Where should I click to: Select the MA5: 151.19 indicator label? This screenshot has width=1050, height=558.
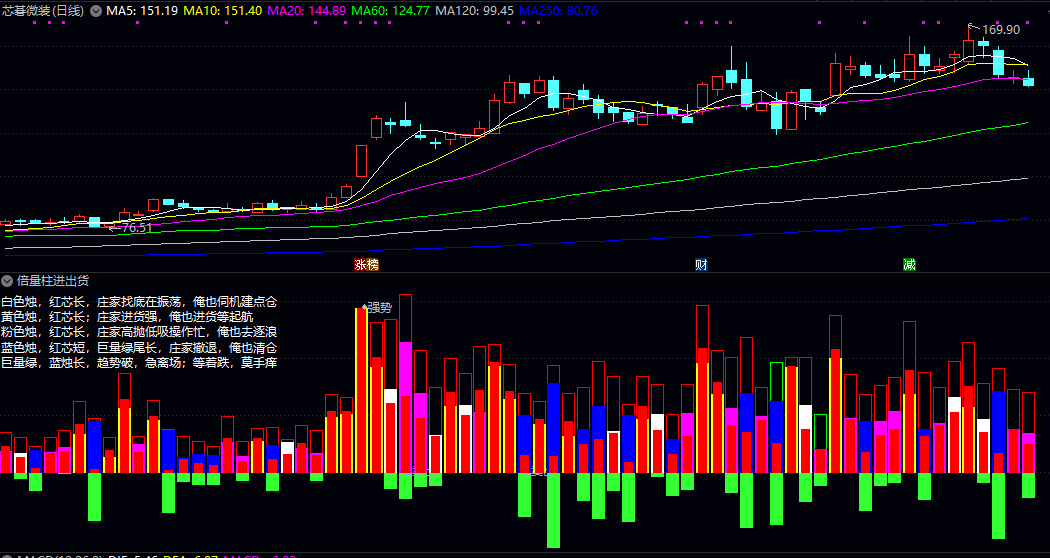141,11
